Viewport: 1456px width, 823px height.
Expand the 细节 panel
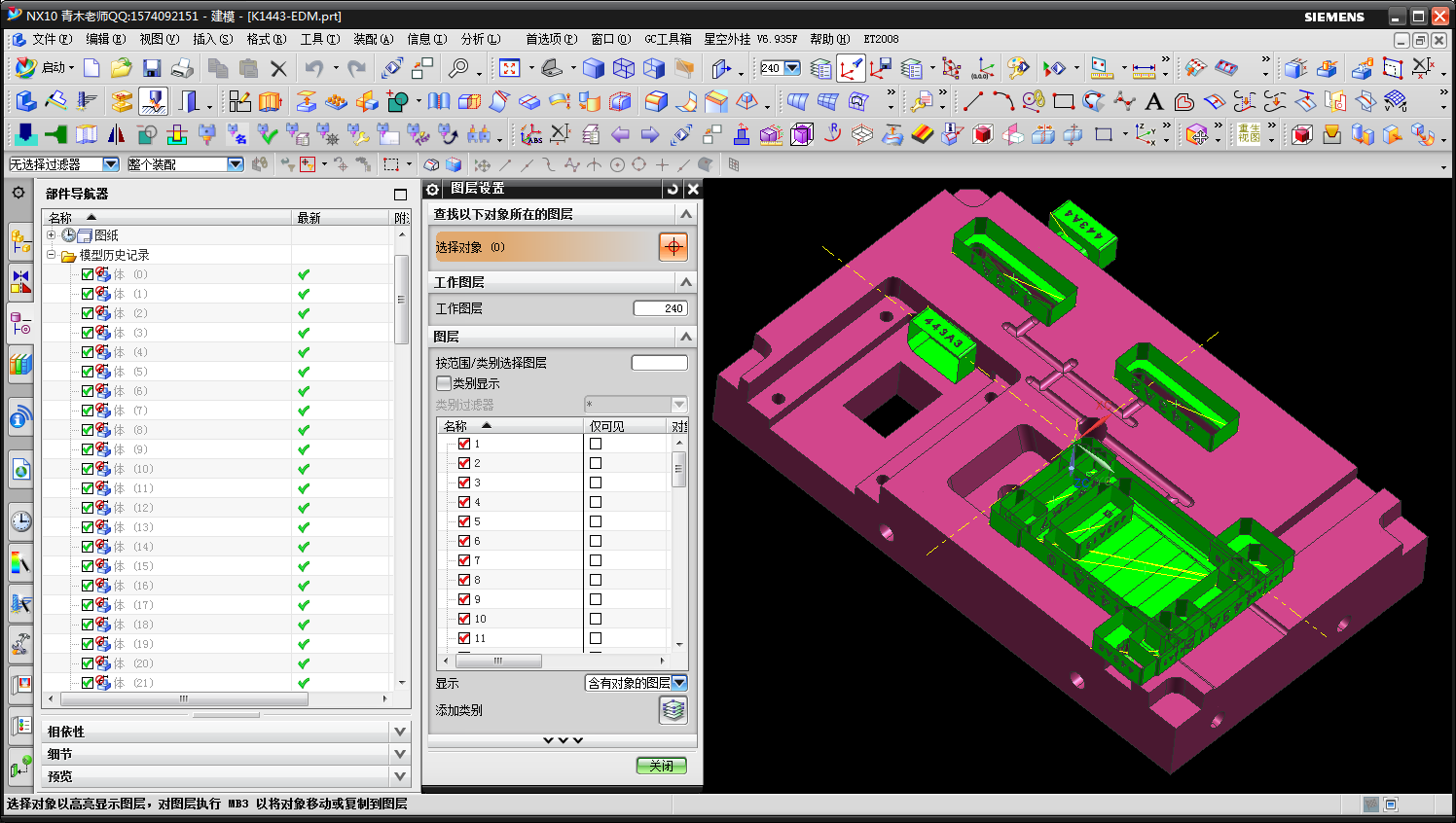point(400,754)
